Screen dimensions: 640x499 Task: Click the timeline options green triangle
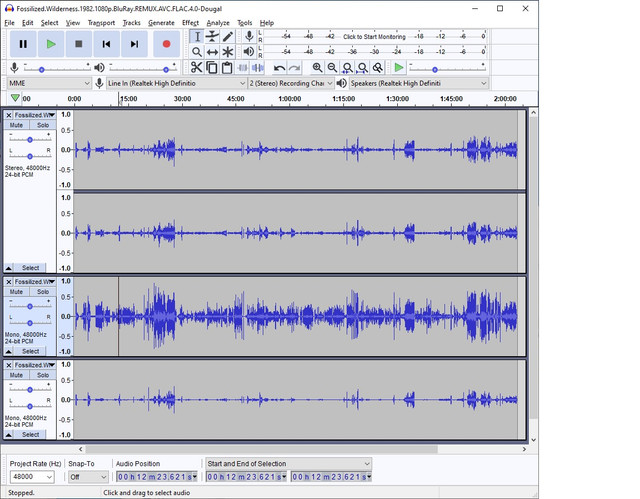coord(15,98)
